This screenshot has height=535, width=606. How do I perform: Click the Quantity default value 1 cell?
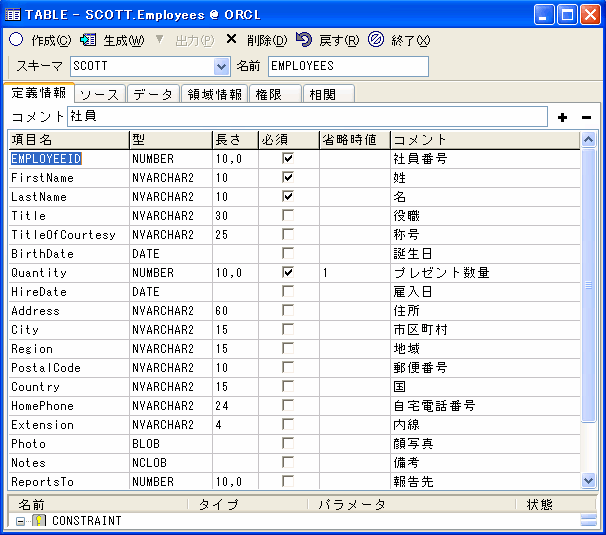pos(355,273)
